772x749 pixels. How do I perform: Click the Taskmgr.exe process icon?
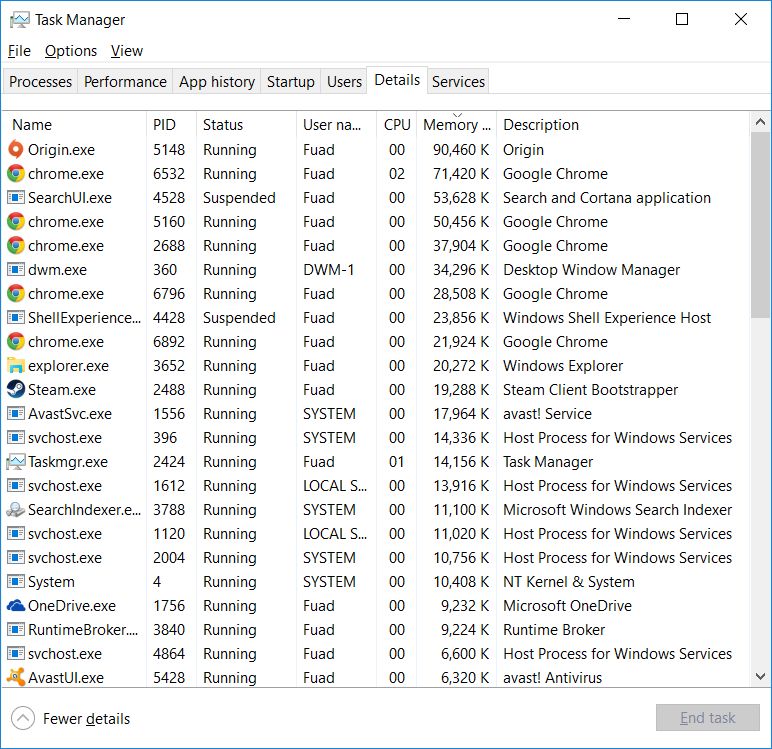click(x=16, y=462)
